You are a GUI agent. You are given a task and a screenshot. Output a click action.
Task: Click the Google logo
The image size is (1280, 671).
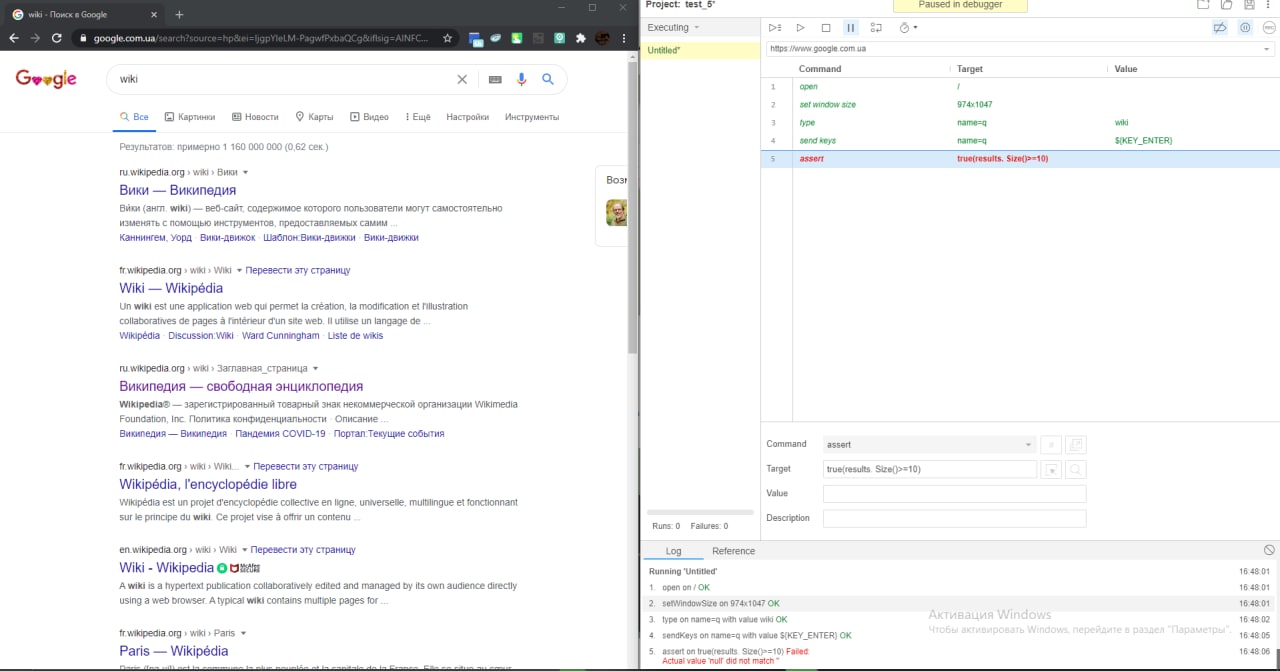[46, 79]
